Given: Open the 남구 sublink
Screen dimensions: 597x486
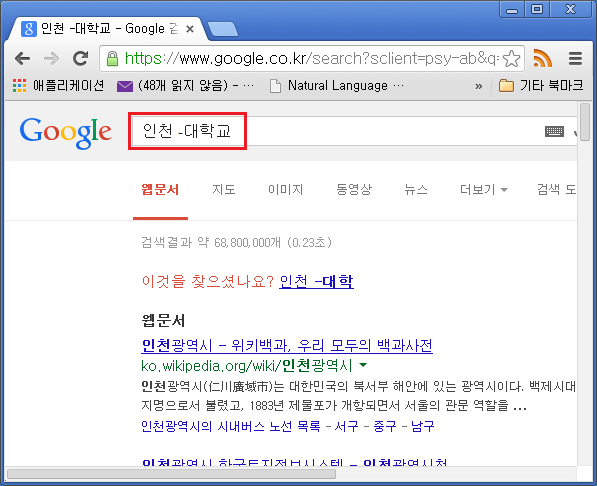Looking at the screenshot, I should tap(423, 426).
